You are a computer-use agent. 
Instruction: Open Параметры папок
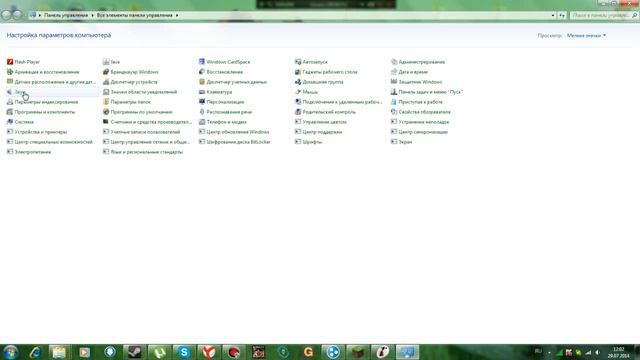(x=127, y=102)
